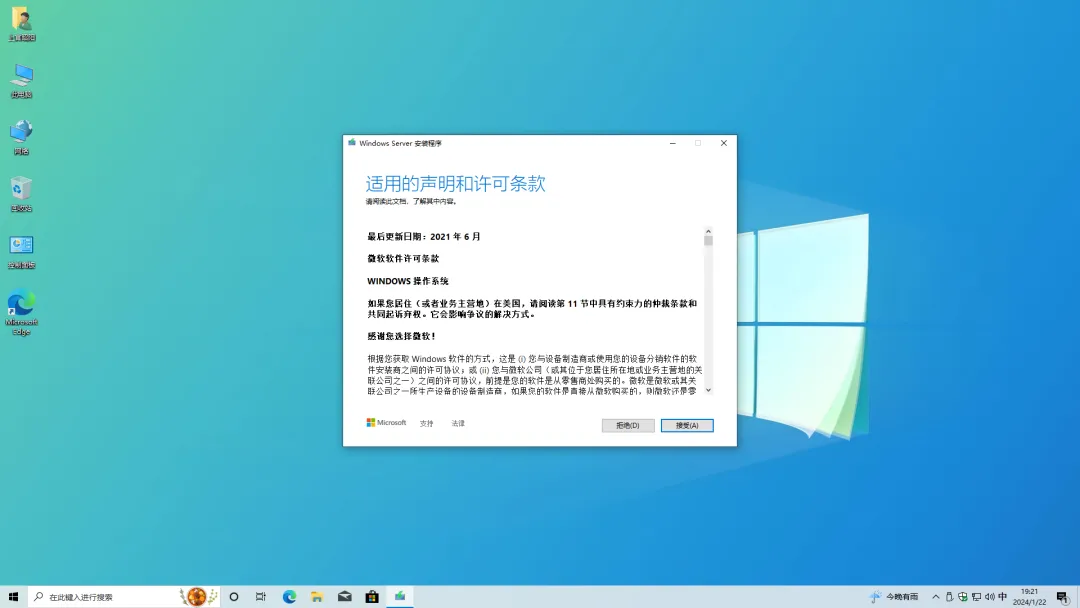Screen dimensions: 1080x608
Task: Launch Microsoft Edge from the taskbar
Action: pyautogui.click(x=289, y=596)
